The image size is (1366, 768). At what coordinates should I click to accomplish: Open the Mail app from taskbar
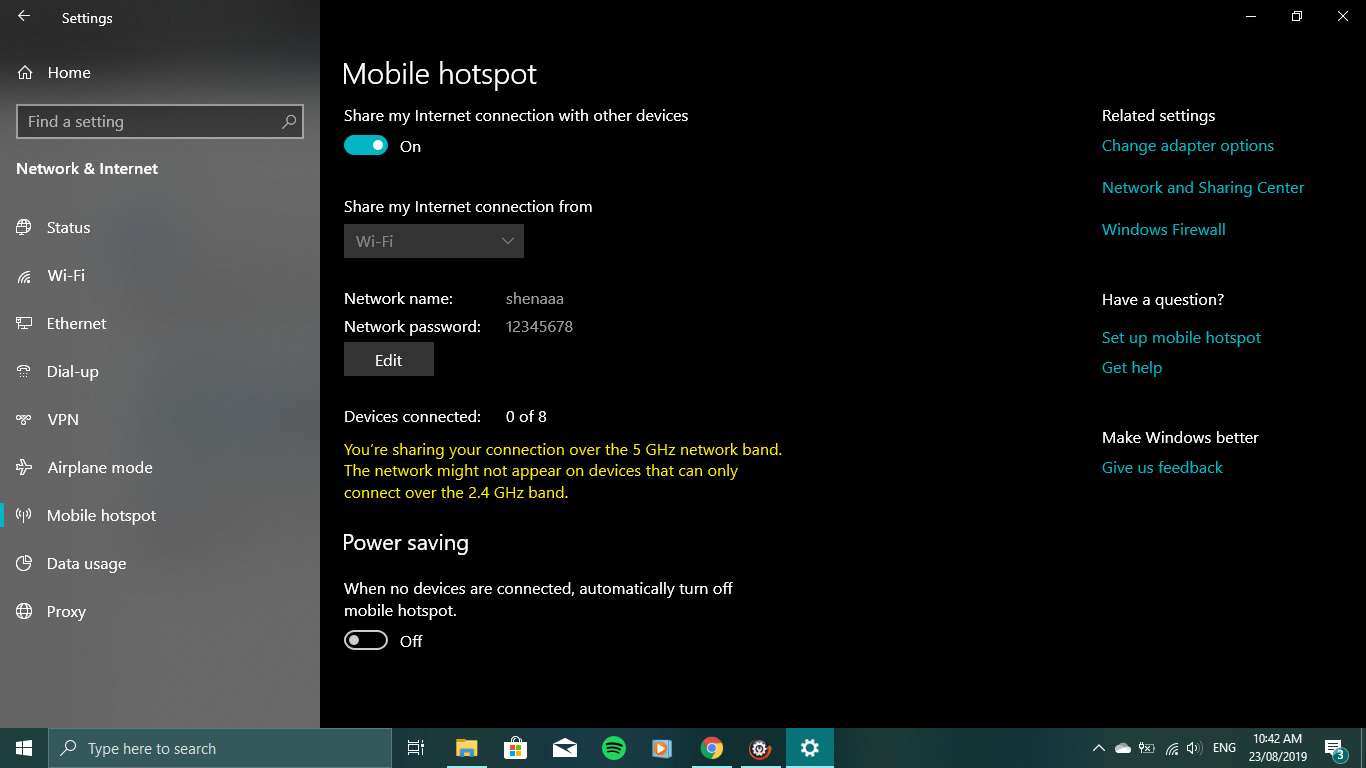(x=564, y=748)
